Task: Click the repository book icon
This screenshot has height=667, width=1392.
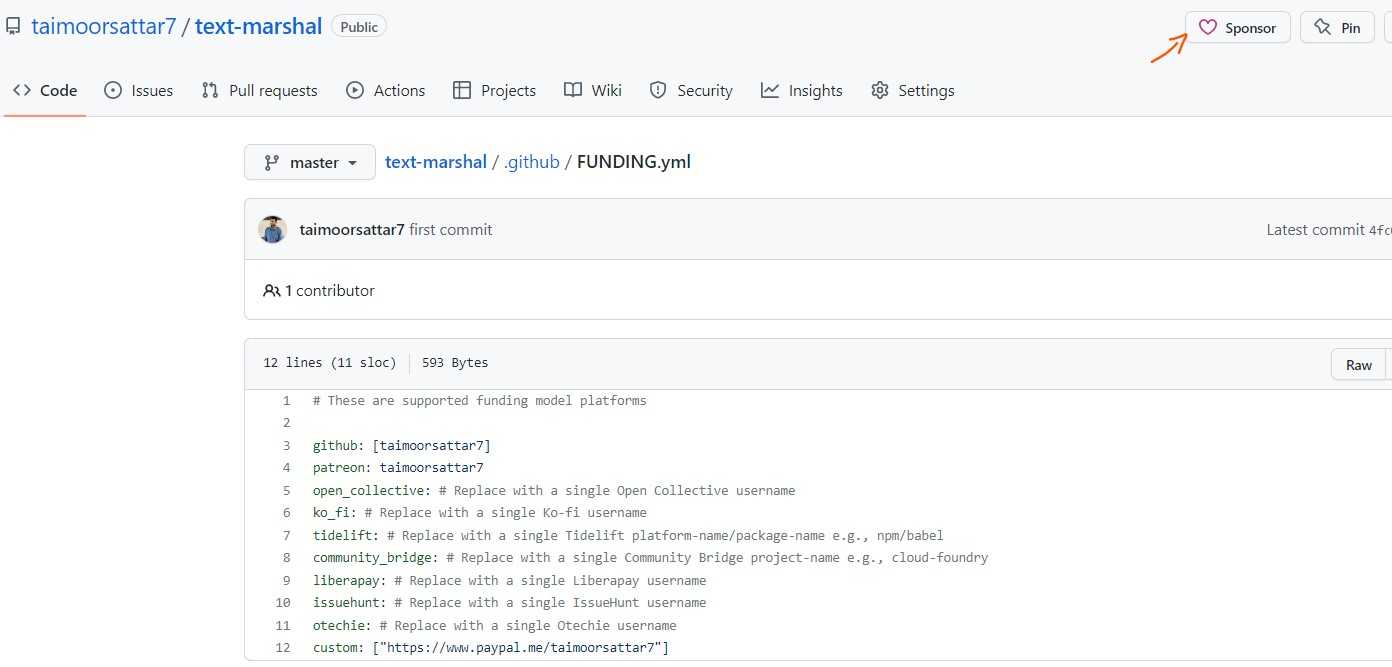Action: pyautogui.click(x=13, y=27)
